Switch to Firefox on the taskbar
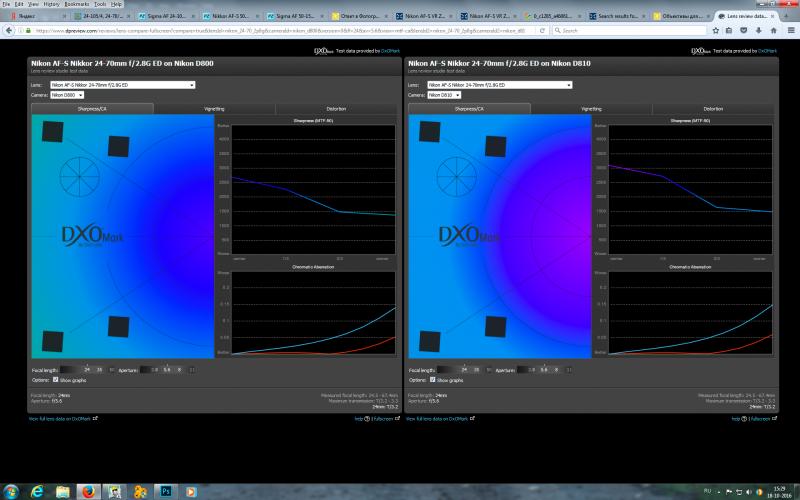Image resolution: width=800 pixels, height=500 pixels. [88, 491]
